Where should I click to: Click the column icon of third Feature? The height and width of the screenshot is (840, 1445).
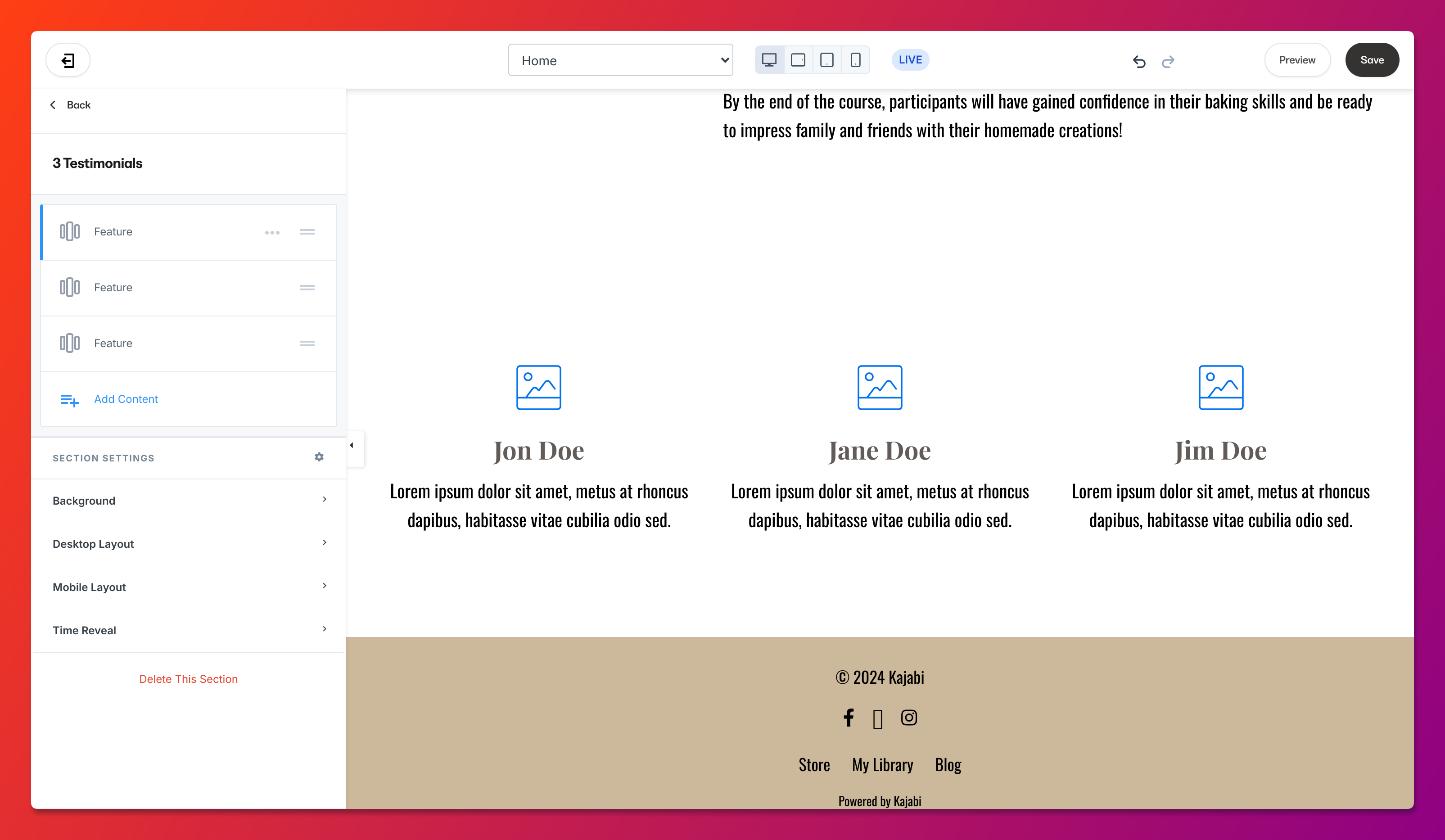[69, 343]
